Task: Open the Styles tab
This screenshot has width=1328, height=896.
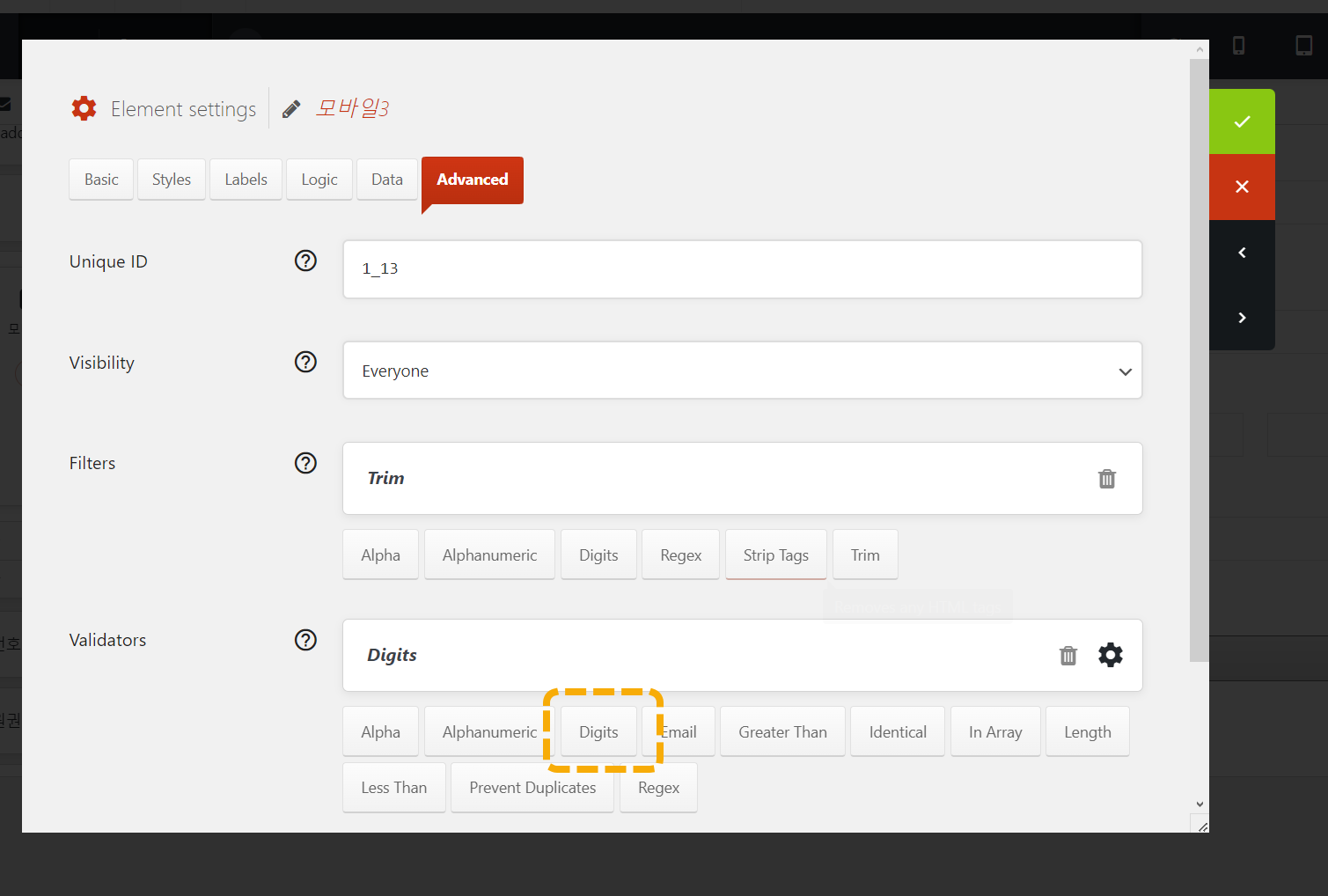Action: coord(172,180)
